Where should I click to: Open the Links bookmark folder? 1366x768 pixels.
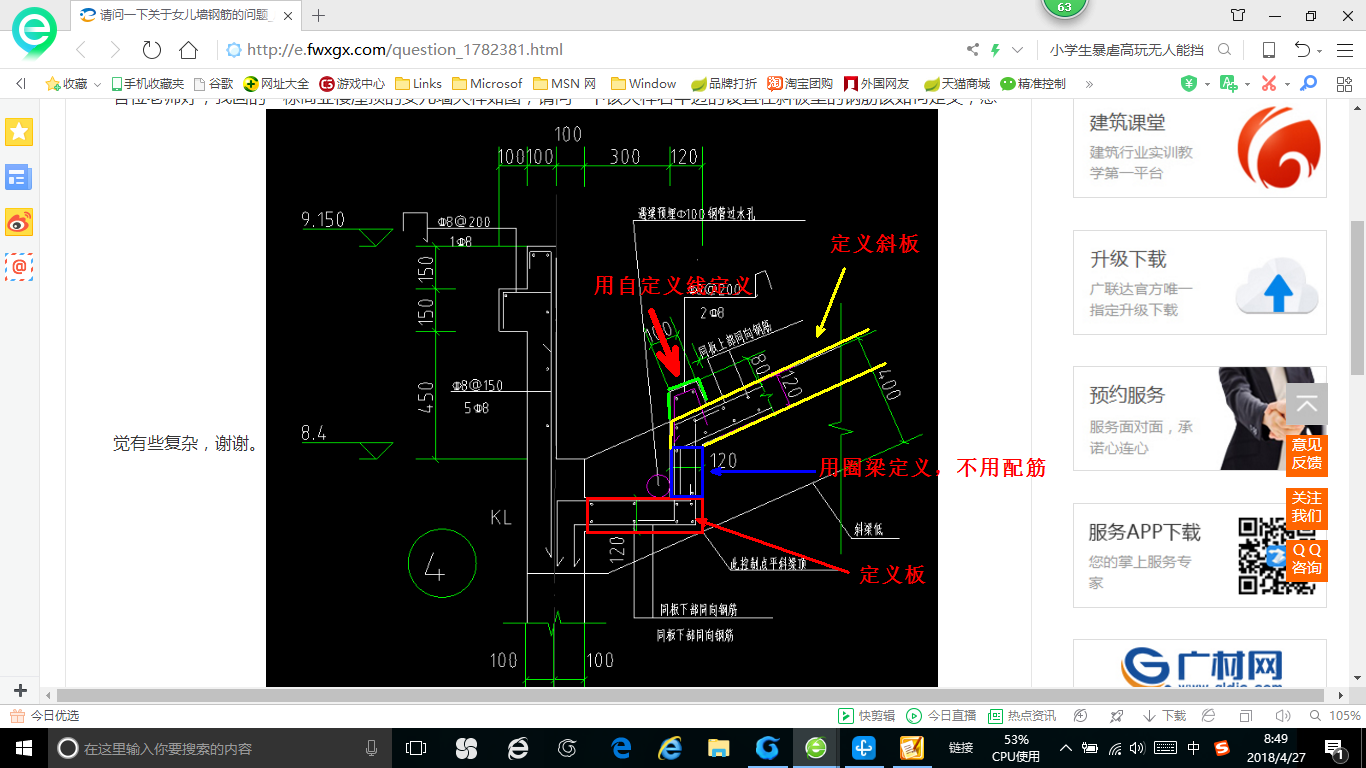(x=419, y=84)
